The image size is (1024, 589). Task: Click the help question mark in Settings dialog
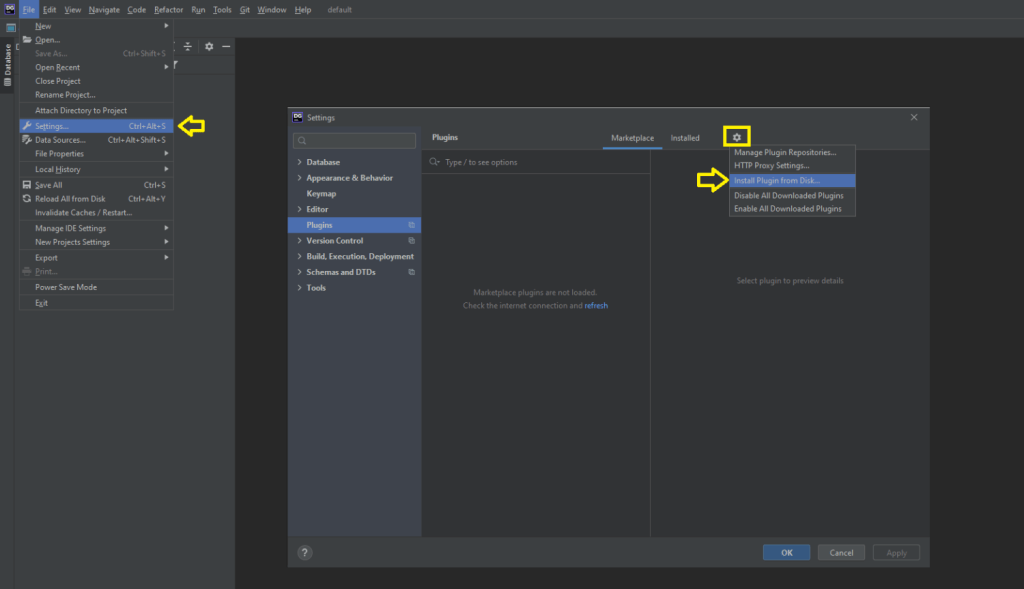[x=304, y=551]
